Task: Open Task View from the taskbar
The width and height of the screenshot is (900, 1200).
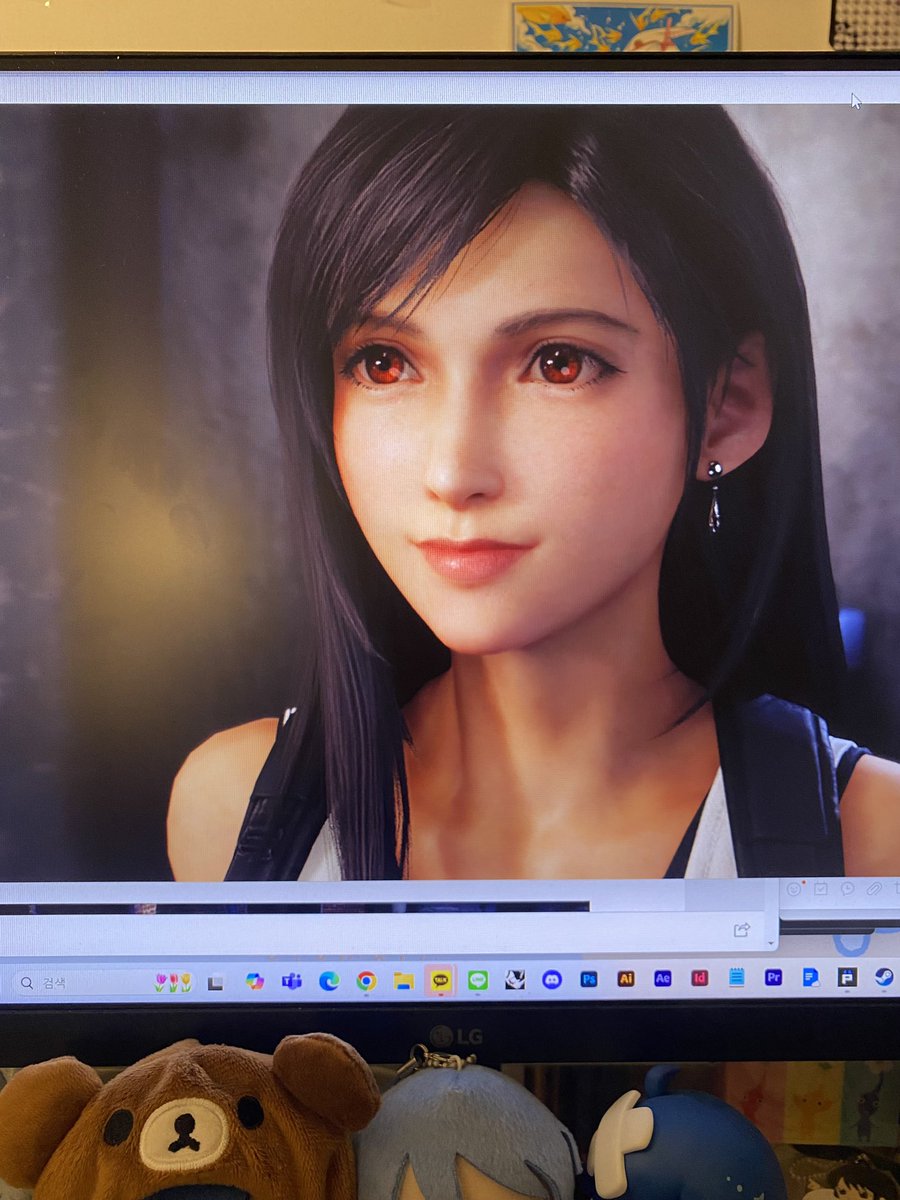Action: (215, 983)
